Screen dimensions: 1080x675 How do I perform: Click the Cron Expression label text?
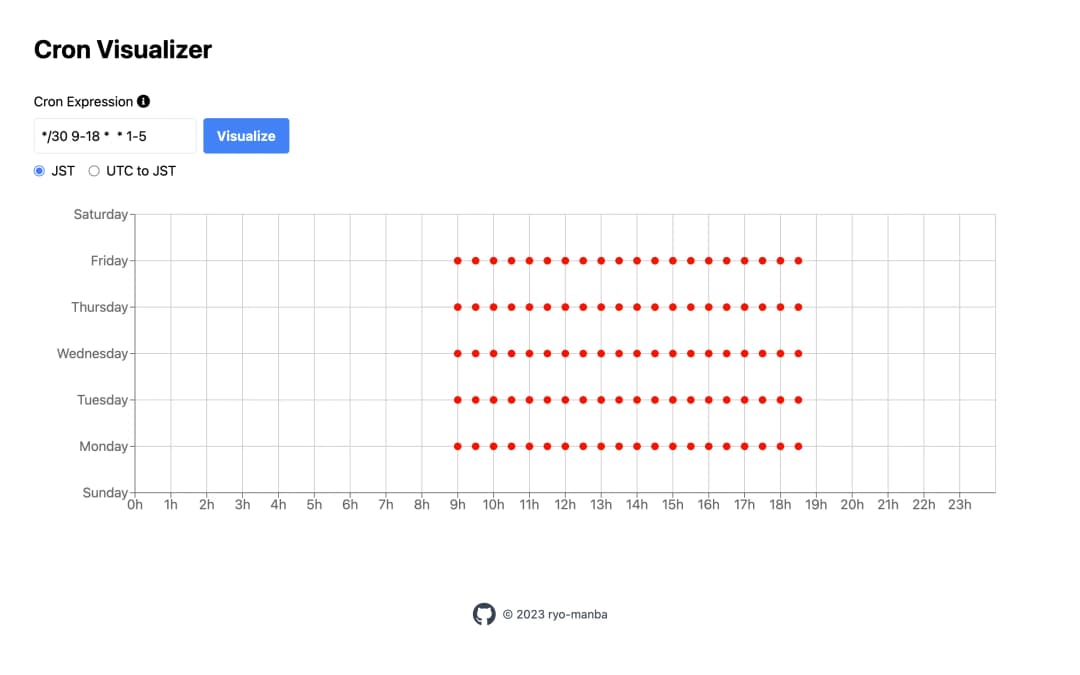click(83, 101)
